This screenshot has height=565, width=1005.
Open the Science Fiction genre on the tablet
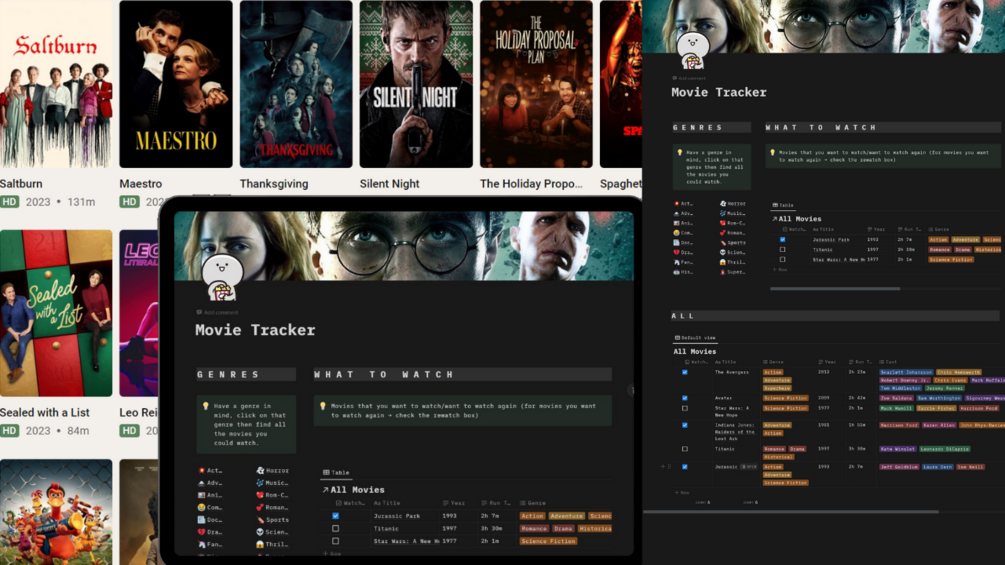pos(272,532)
